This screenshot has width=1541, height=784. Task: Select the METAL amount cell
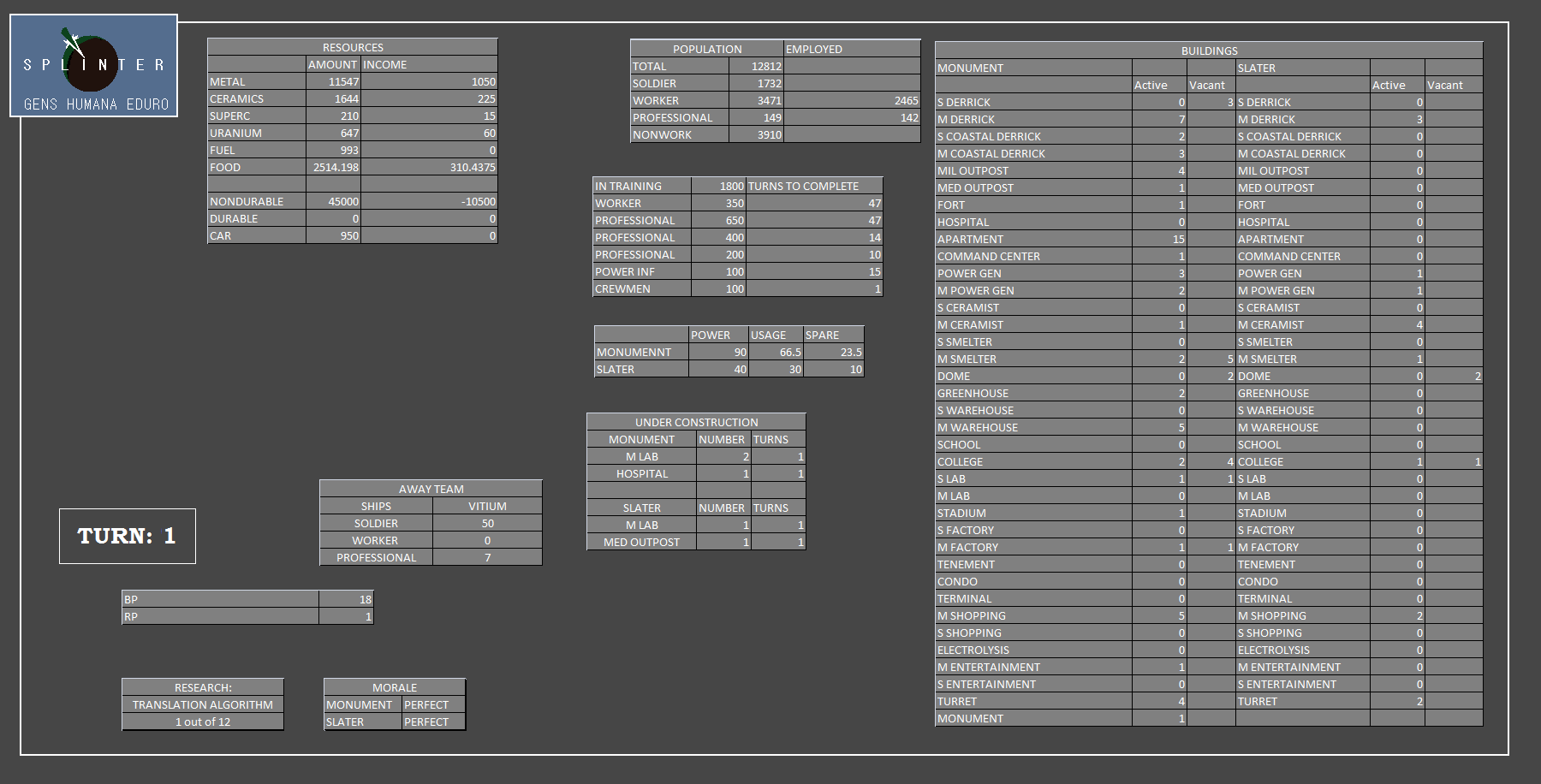tap(333, 82)
